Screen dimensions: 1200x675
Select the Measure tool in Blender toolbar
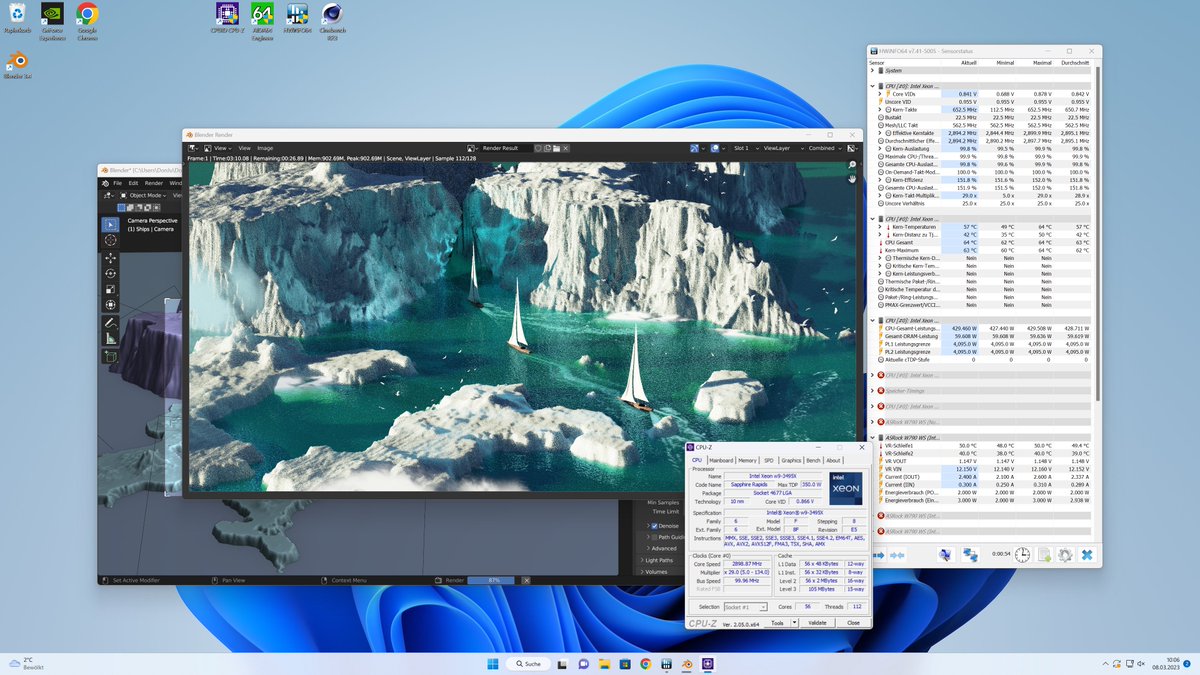[110, 339]
